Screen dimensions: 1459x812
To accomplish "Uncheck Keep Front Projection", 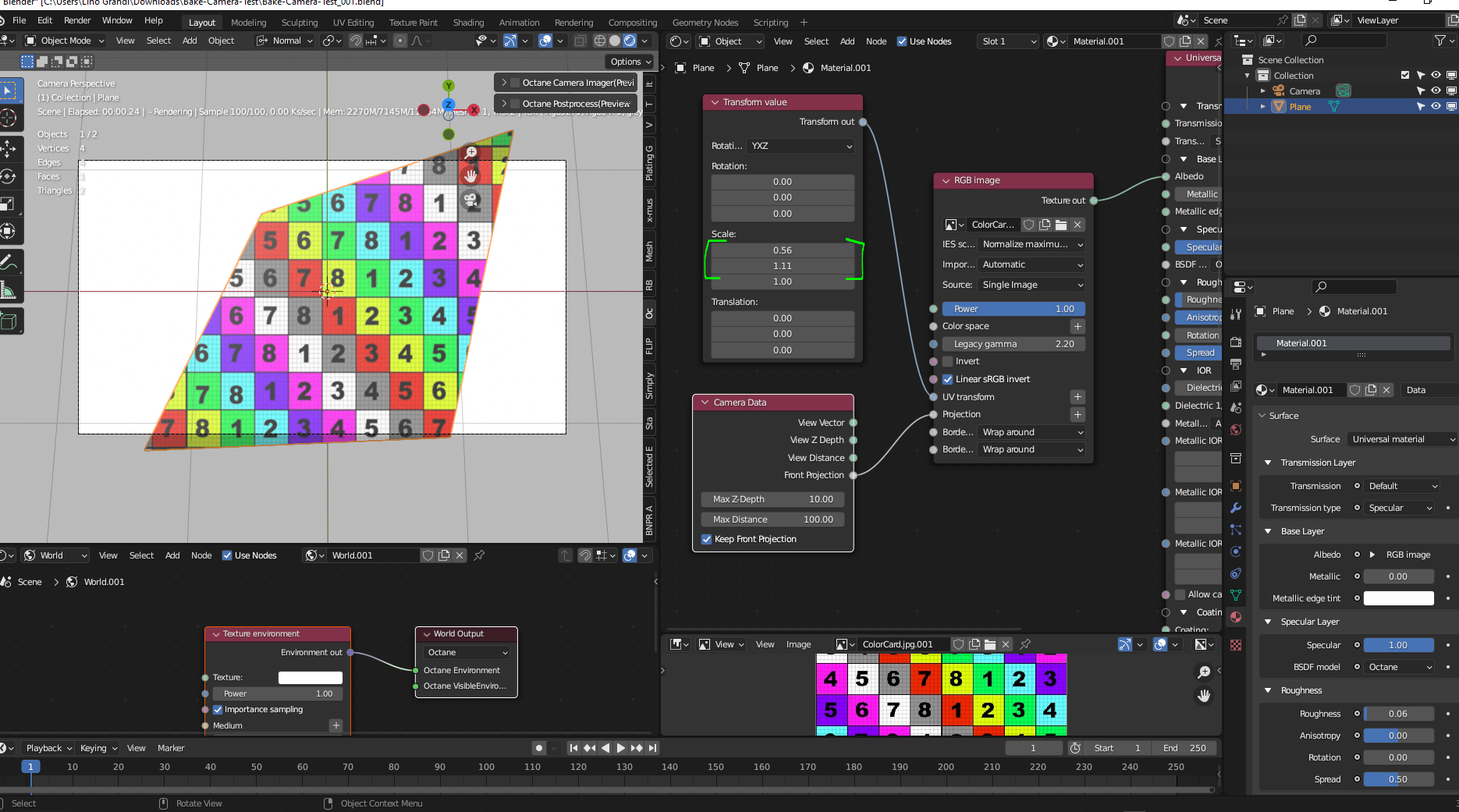I will coord(706,539).
